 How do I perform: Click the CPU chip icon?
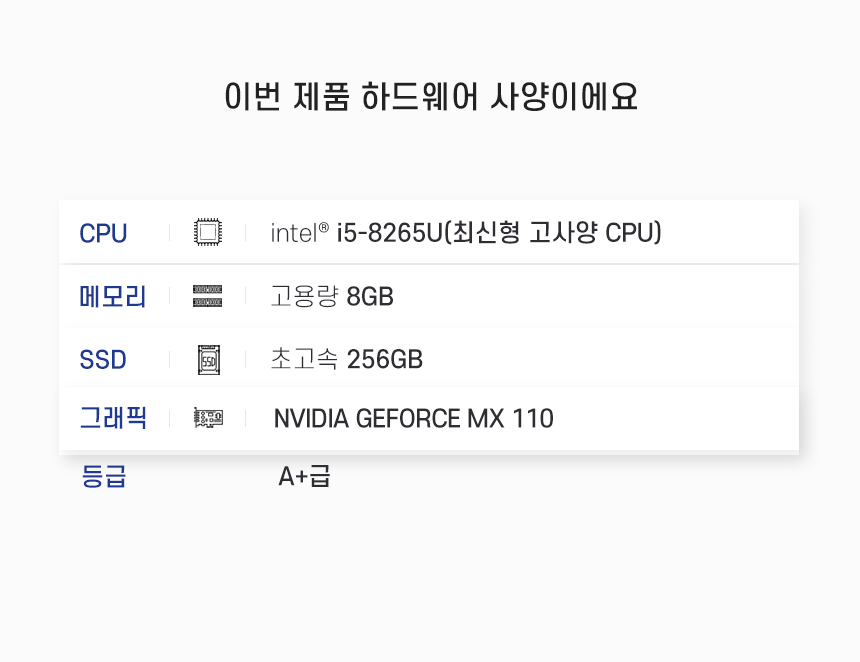click(207, 233)
